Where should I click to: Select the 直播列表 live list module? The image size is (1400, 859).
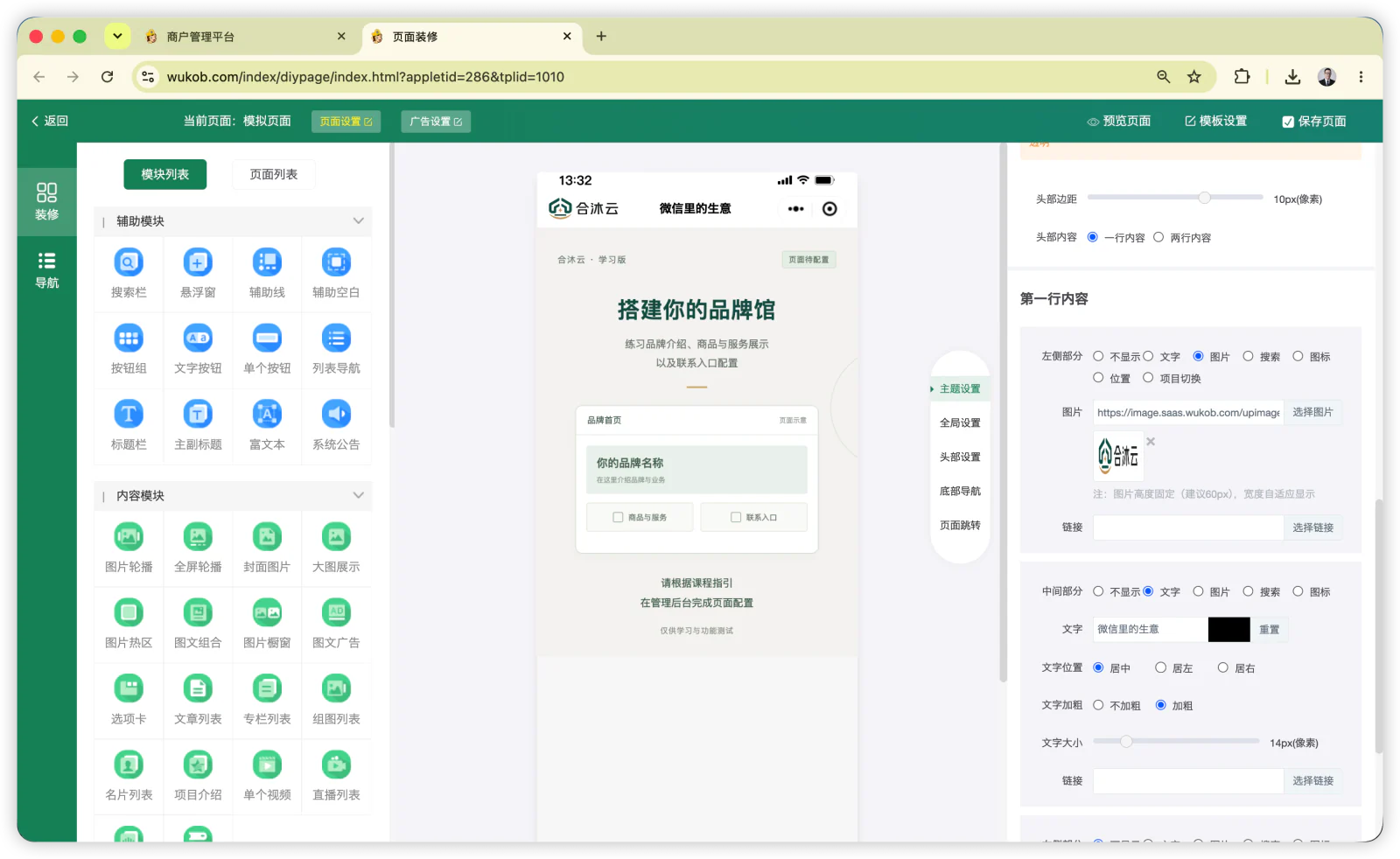click(x=336, y=777)
